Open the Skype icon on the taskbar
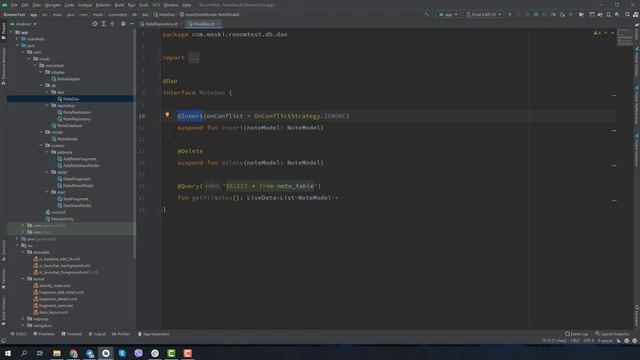 [x=122, y=353]
